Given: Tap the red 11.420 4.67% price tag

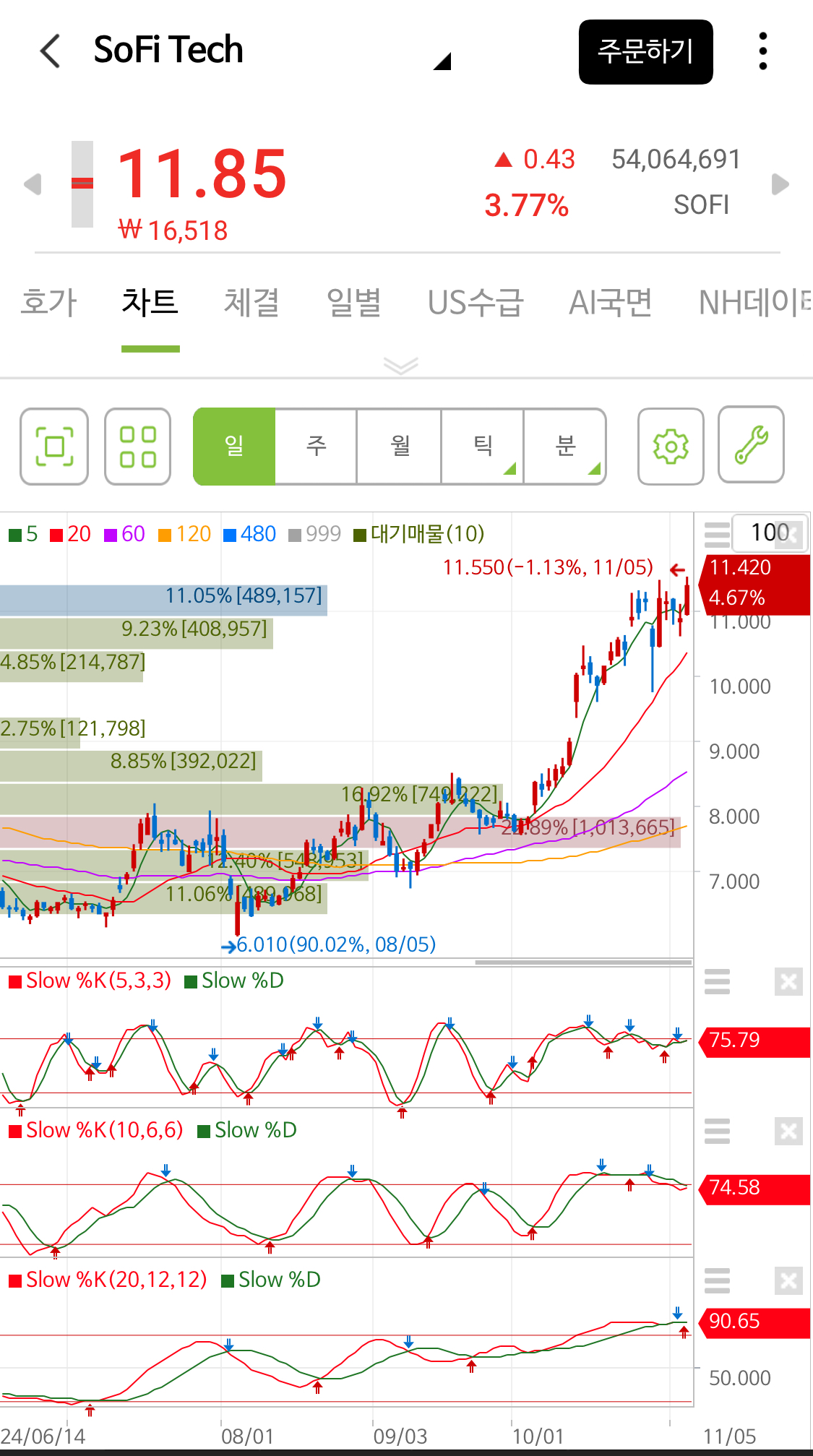Looking at the screenshot, I should (x=754, y=584).
